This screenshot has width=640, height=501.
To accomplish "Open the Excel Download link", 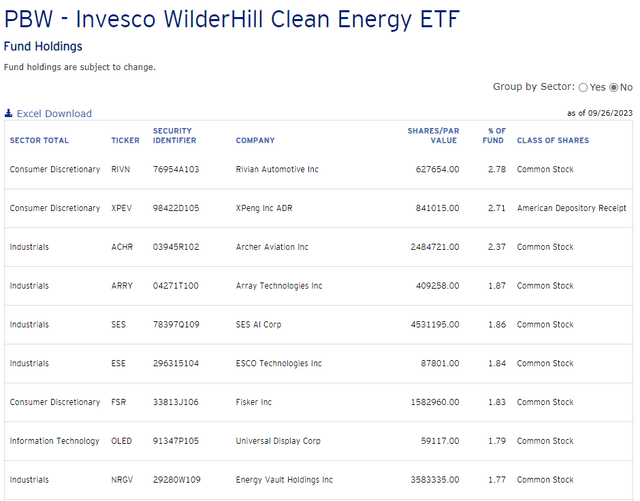I will pyautogui.click(x=54, y=114).
